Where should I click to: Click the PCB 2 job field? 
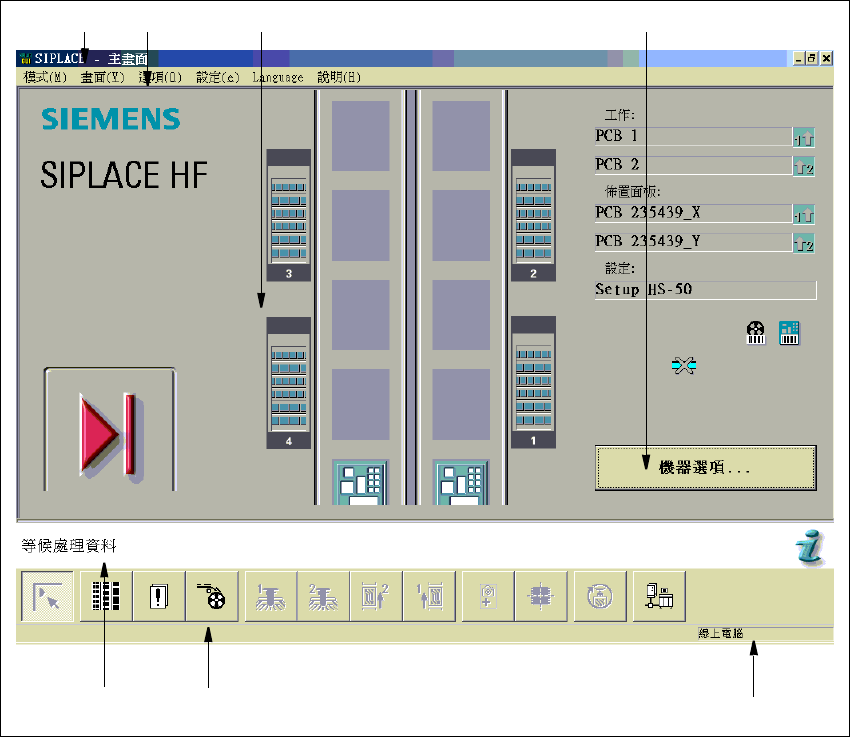[x=693, y=165]
